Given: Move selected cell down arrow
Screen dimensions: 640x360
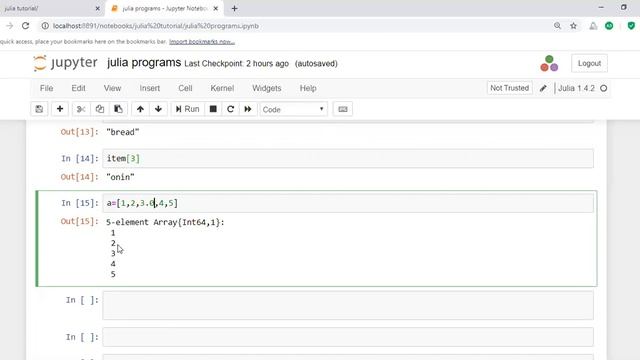Looking at the screenshot, I should tap(158, 109).
